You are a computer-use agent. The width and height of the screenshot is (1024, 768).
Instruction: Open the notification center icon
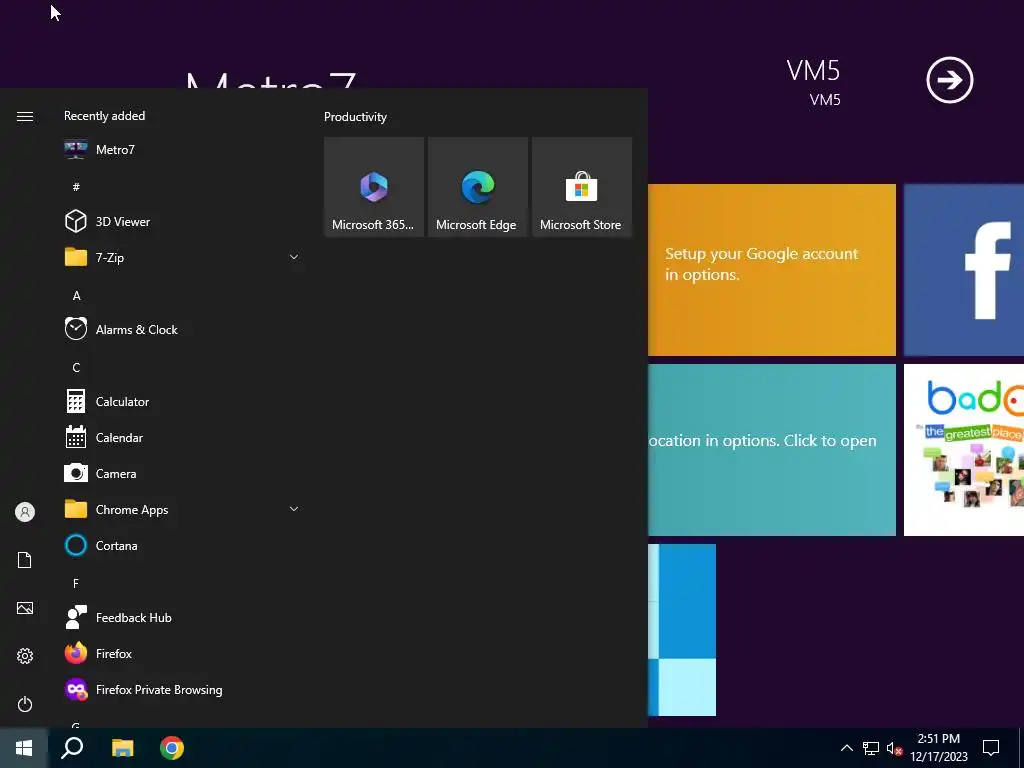click(x=991, y=748)
